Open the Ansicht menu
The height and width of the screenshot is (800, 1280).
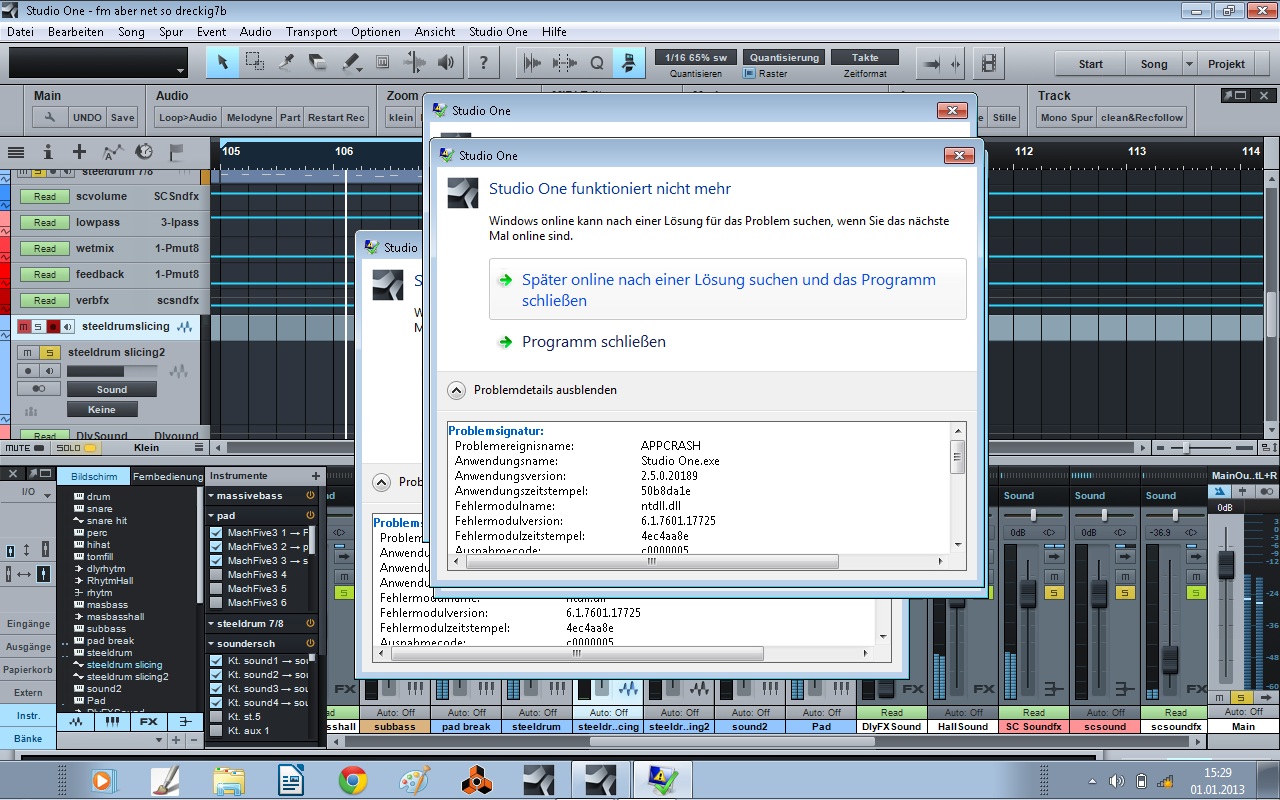[x=435, y=32]
